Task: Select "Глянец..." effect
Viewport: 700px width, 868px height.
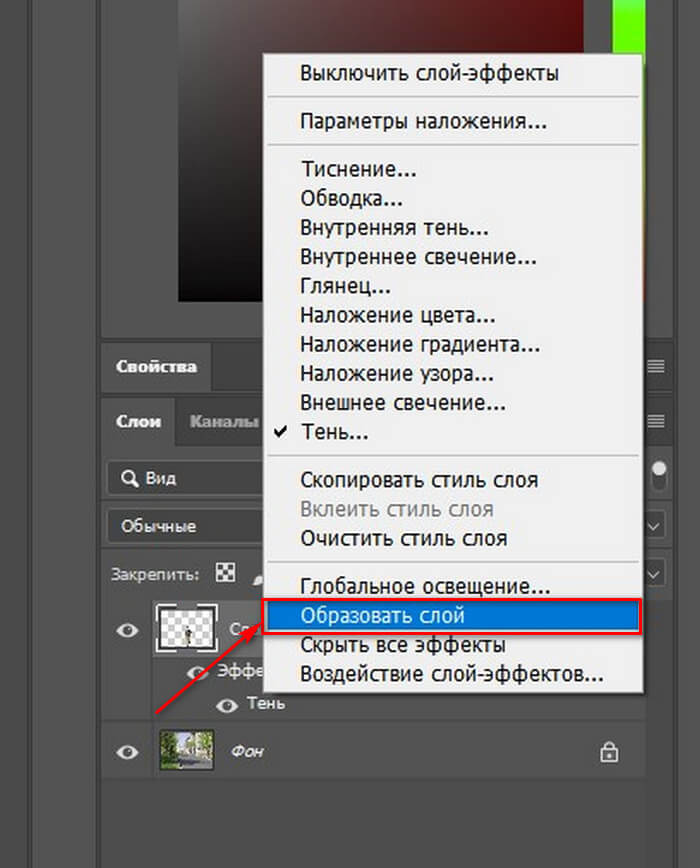Action: tap(345, 286)
